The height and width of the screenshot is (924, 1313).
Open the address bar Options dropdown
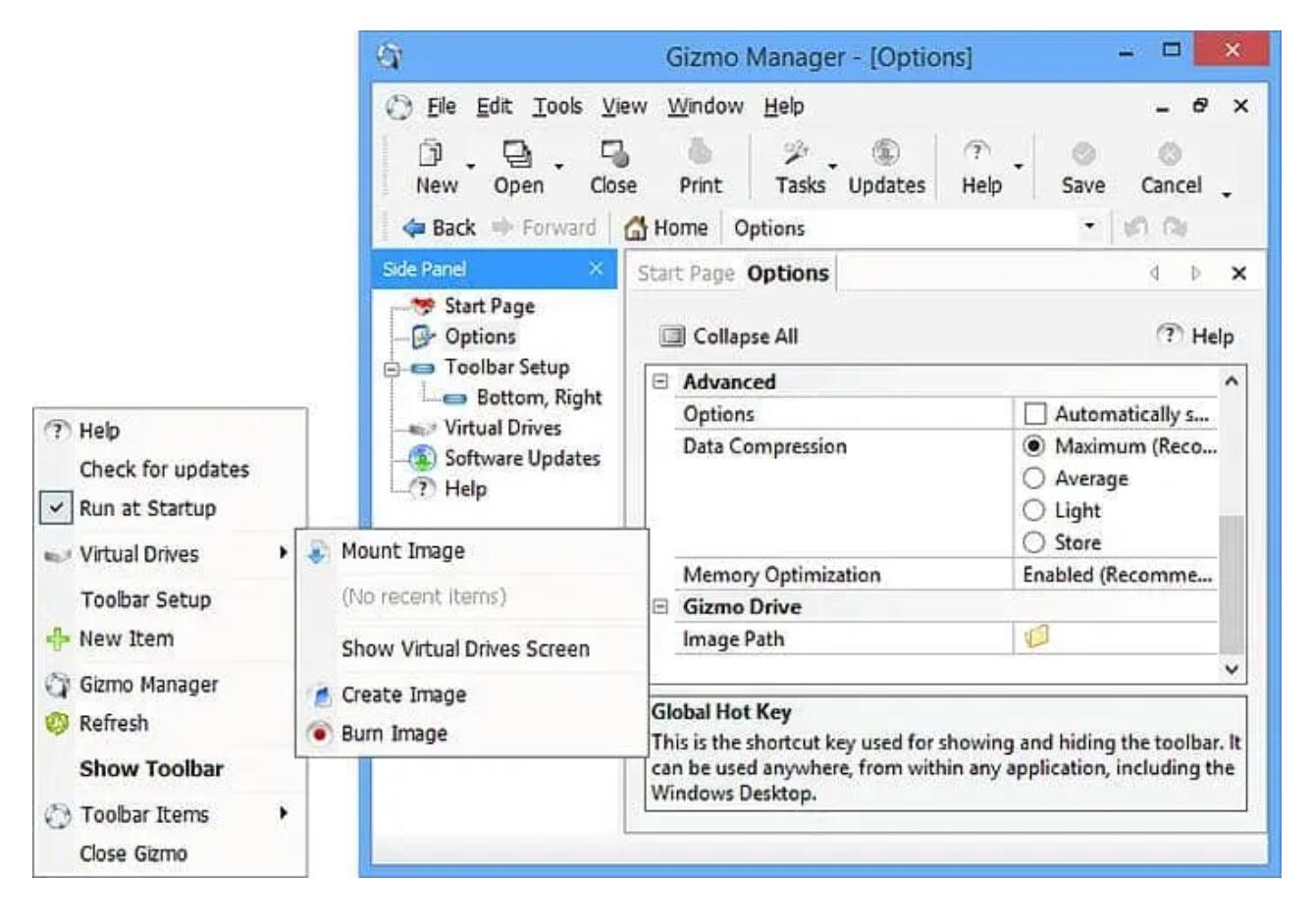[1089, 227]
